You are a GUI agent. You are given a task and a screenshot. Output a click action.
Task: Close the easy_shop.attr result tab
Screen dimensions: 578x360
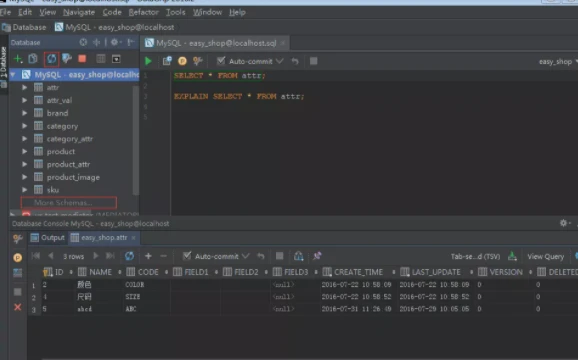(133, 238)
